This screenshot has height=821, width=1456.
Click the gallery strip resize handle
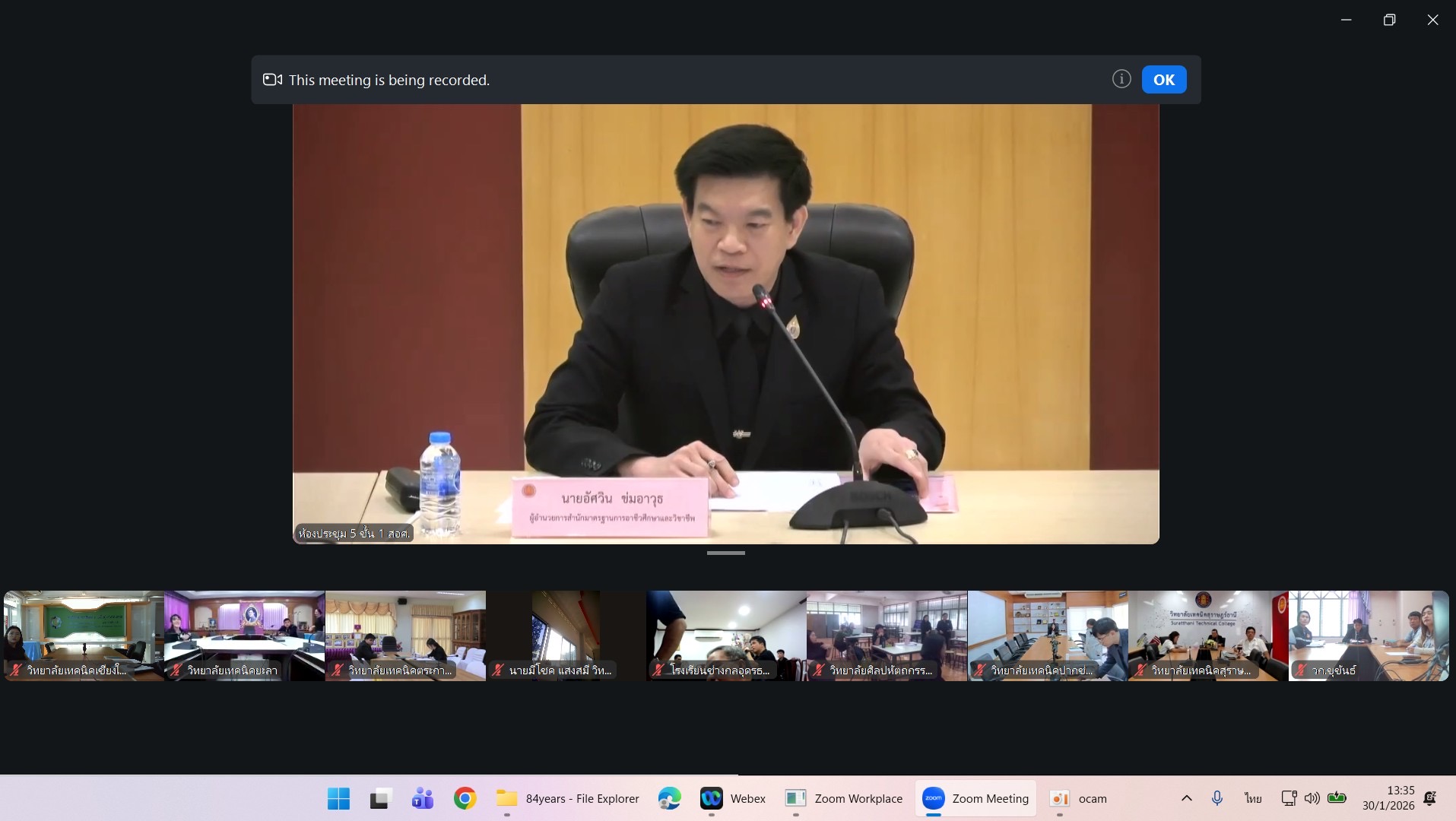point(725,553)
